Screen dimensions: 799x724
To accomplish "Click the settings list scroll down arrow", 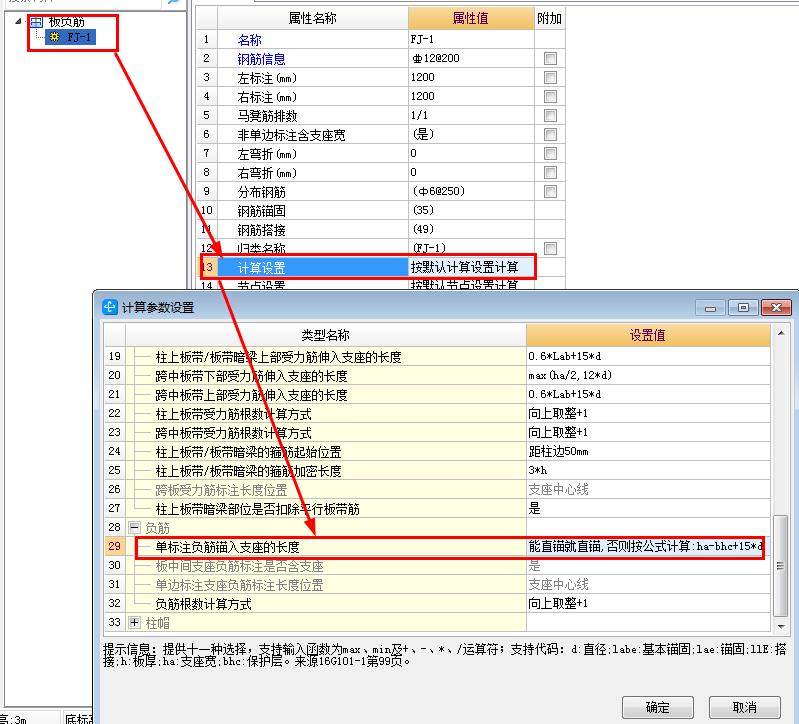I will click(781, 626).
